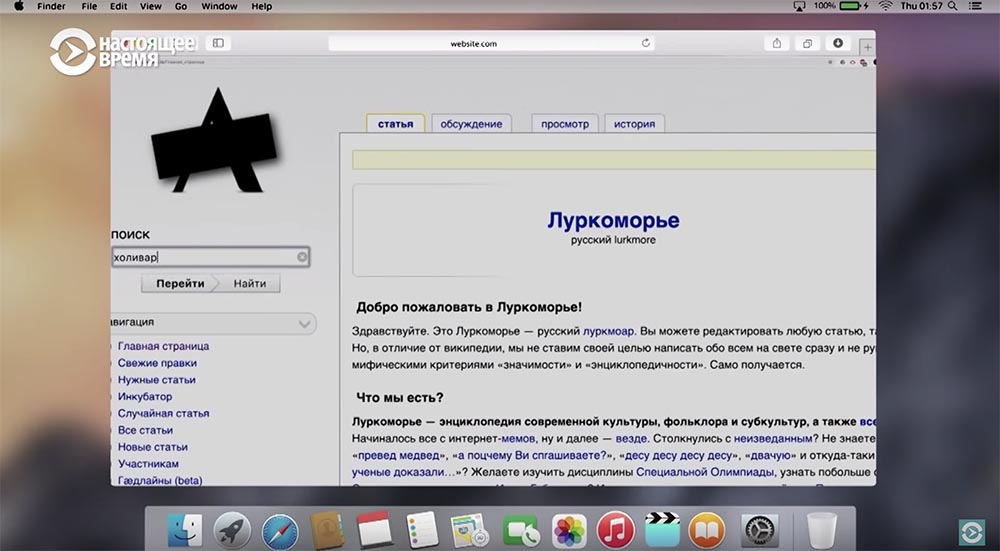Viewport: 1000px width, 551px height.
Task: Open the Apple menu
Action: coord(18,6)
